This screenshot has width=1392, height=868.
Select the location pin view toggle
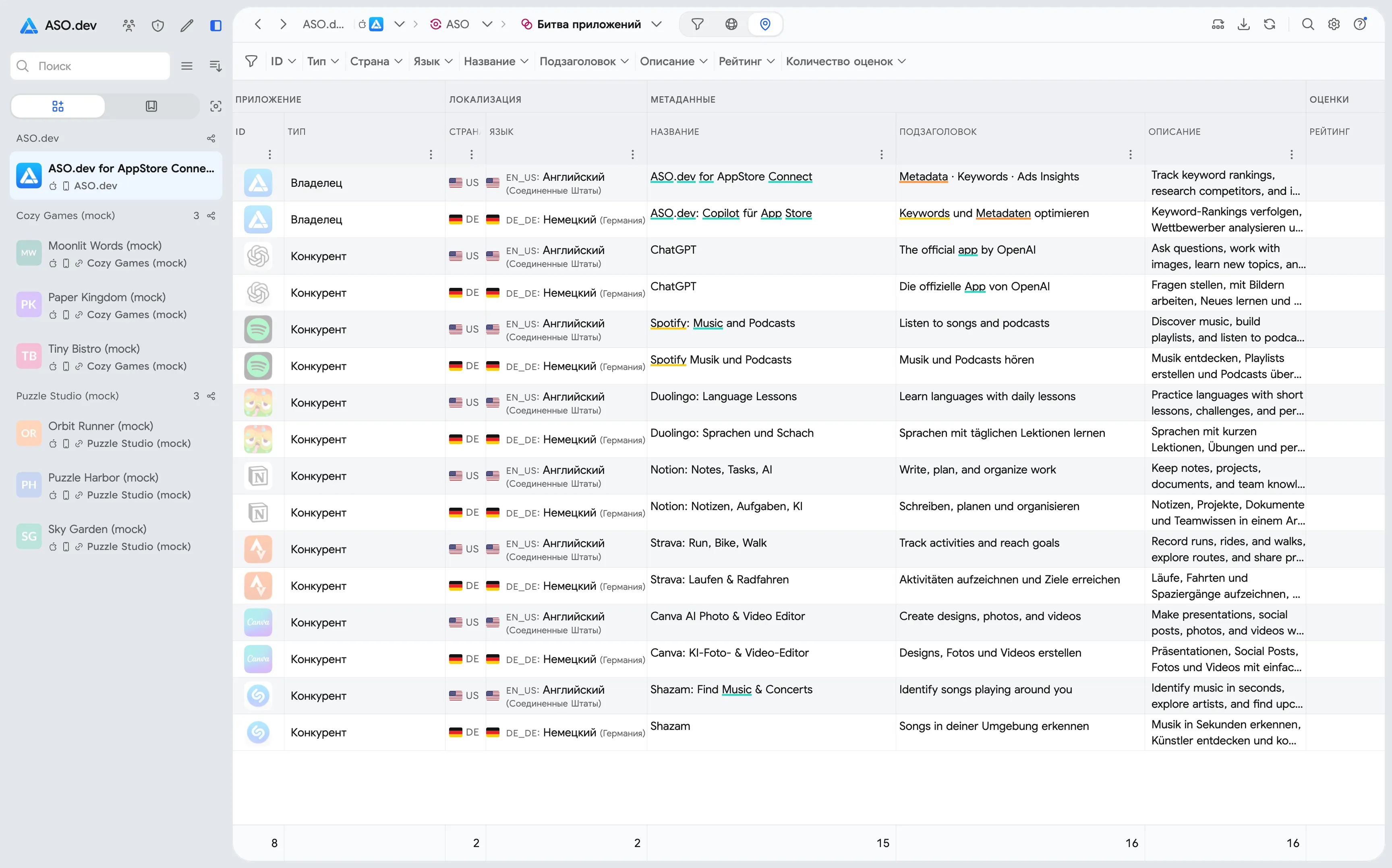point(765,24)
